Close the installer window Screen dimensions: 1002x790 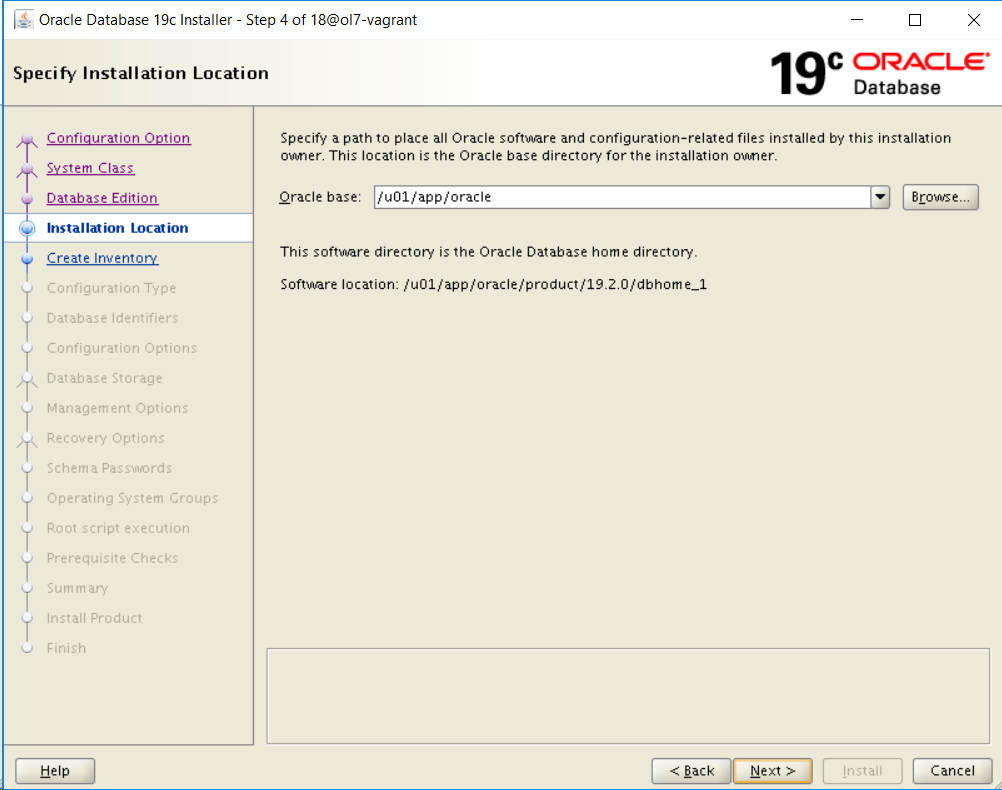coord(974,20)
